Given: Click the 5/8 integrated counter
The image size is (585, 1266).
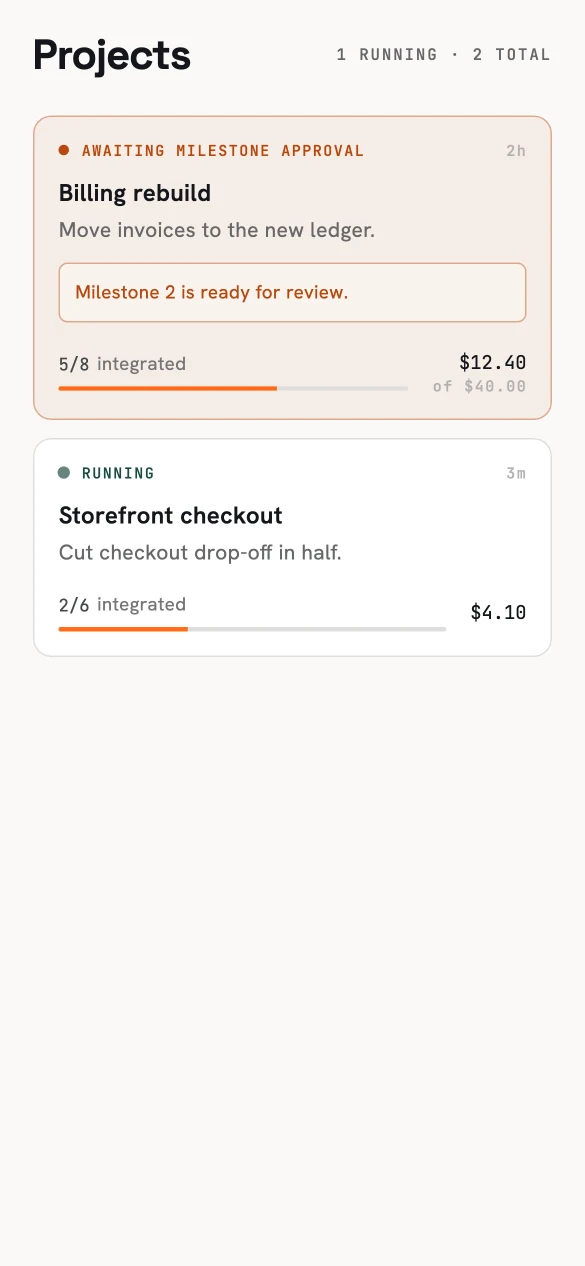Looking at the screenshot, I should (x=122, y=364).
